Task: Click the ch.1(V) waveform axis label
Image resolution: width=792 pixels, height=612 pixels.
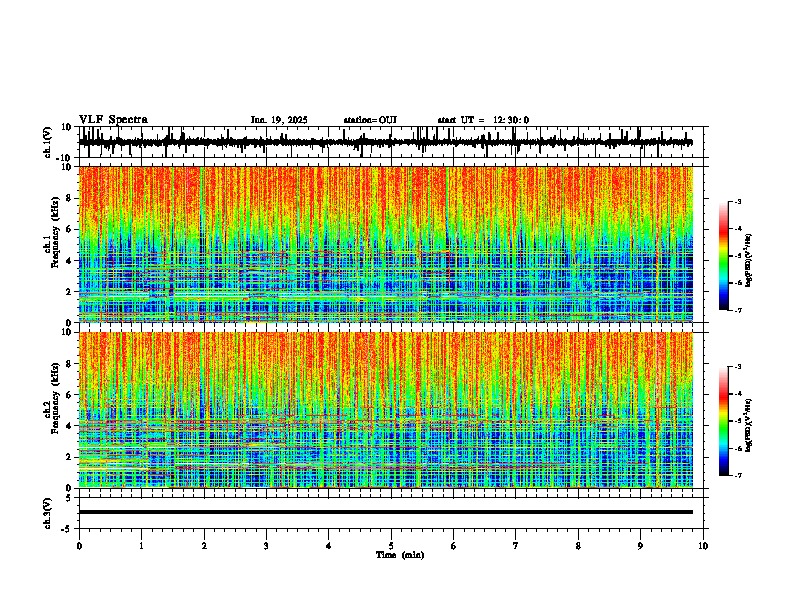Action: 48,142
